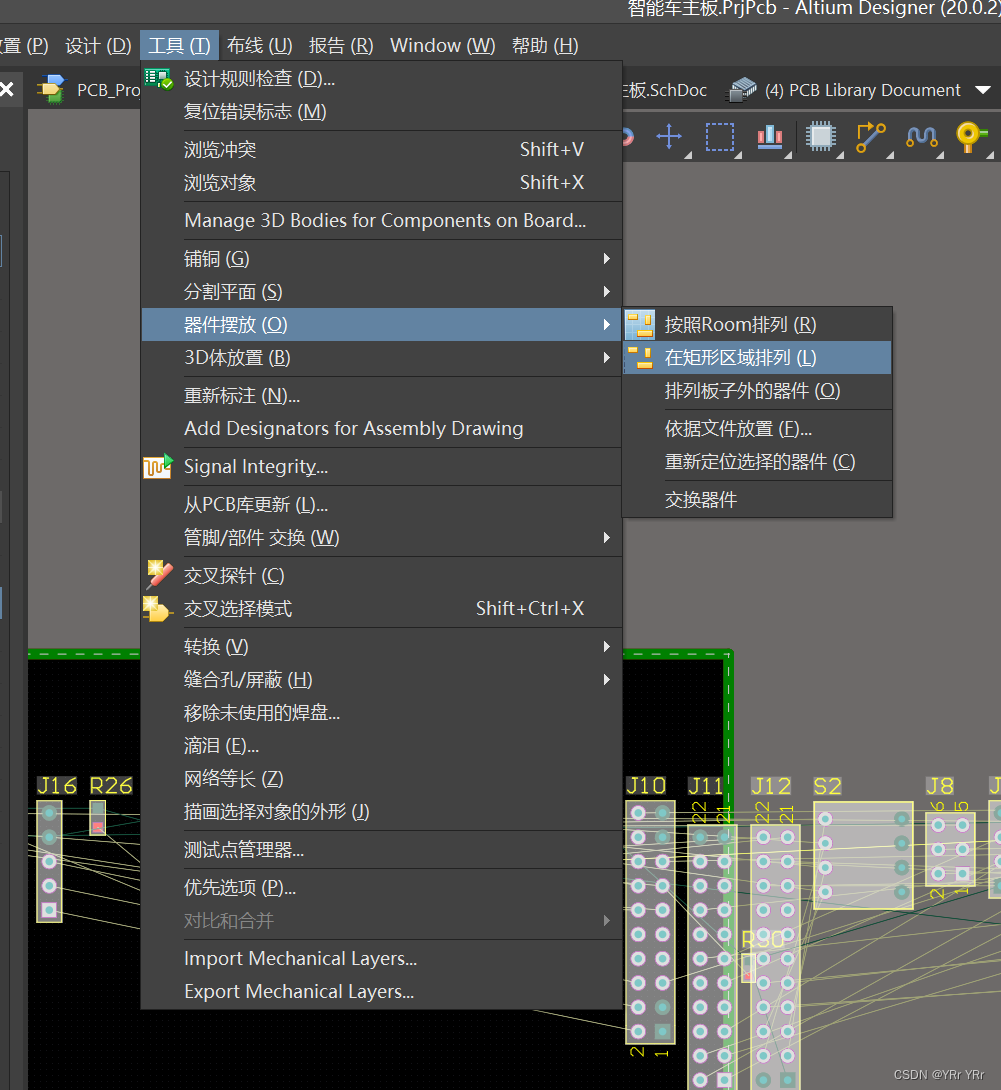Select the interactive routing toolbar icon
Screen dimensions: 1001x1090
pos(870,137)
